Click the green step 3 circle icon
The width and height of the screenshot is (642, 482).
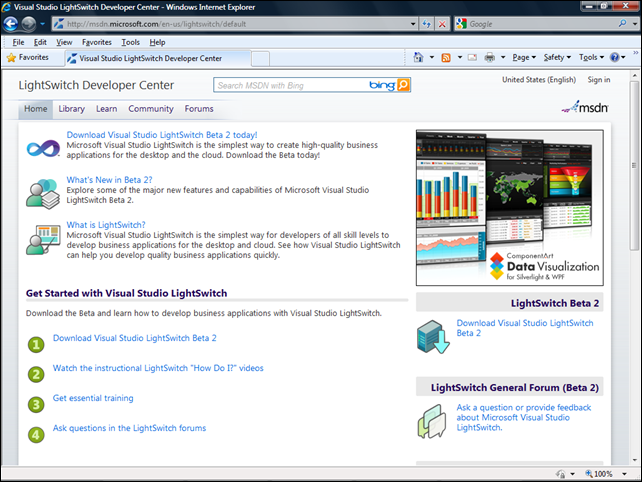(x=36, y=405)
